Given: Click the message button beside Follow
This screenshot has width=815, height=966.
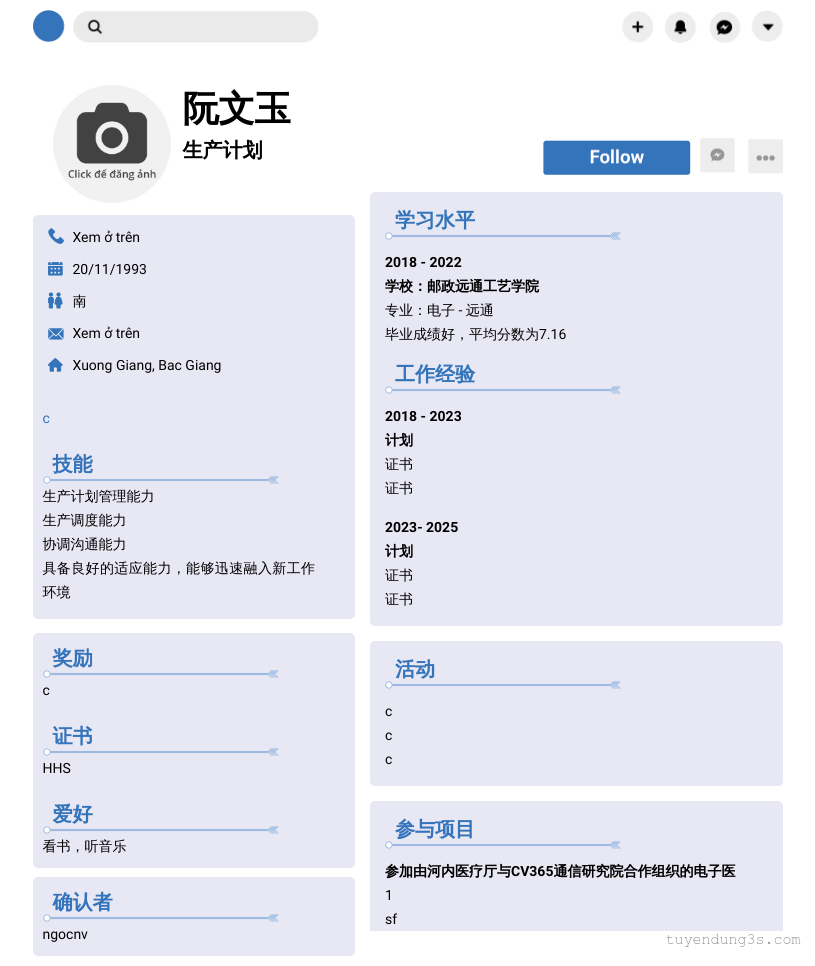Looking at the screenshot, I should (x=717, y=155).
